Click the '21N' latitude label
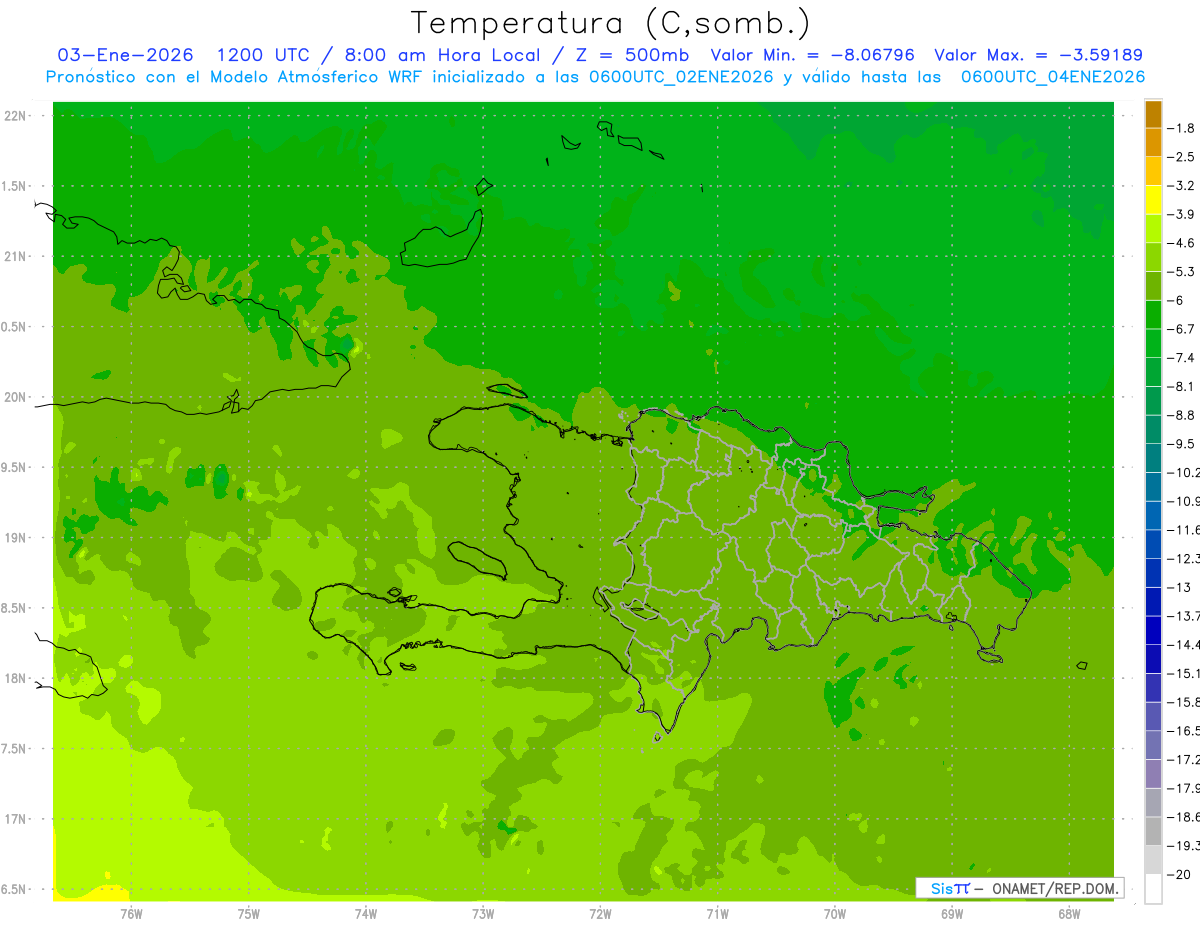This screenshot has width=1200, height=927. [15, 257]
